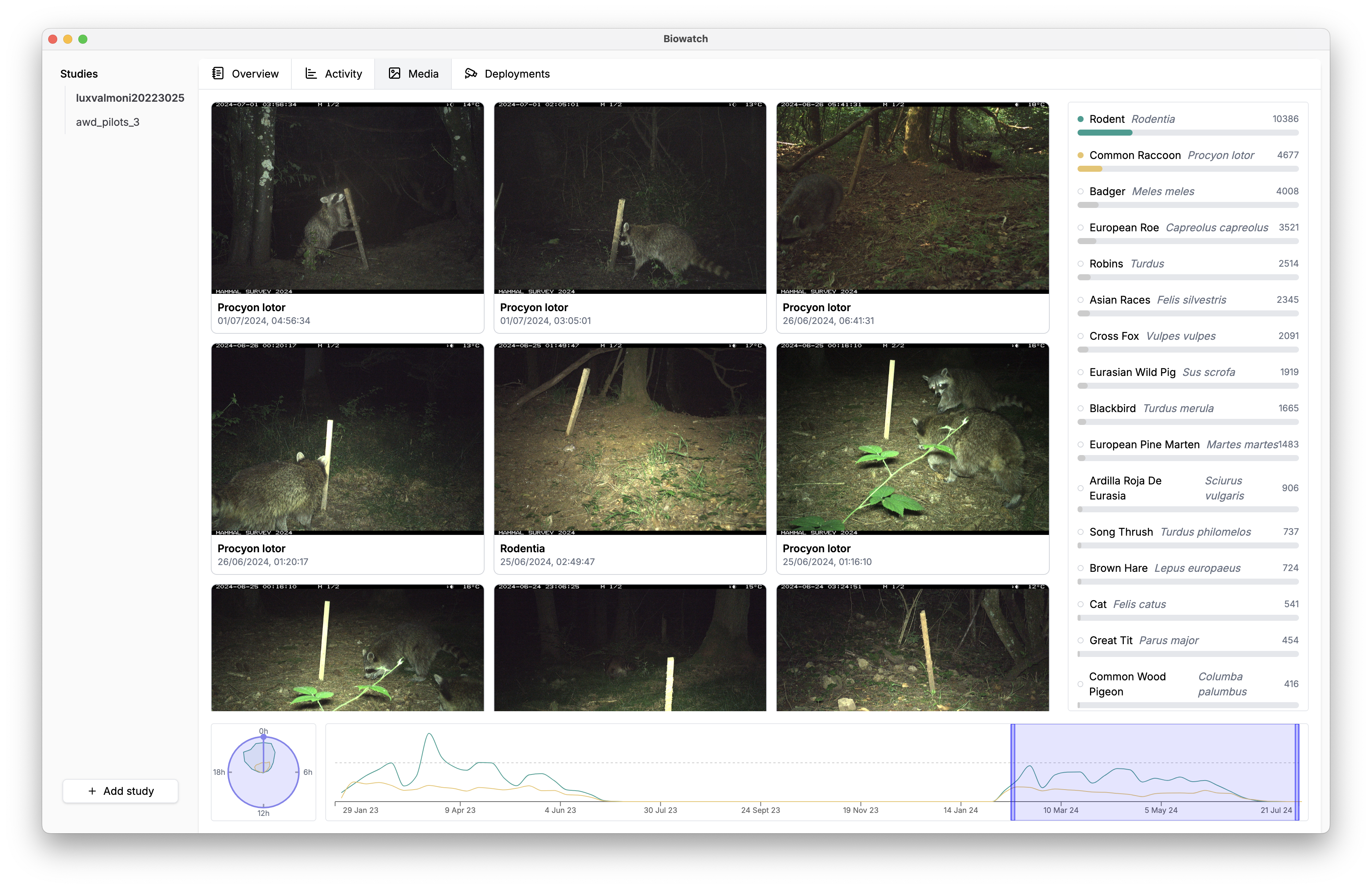Screen dimensions: 1372x889
Task: Open the luxvalmoni20223025 study
Action: point(130,98)
